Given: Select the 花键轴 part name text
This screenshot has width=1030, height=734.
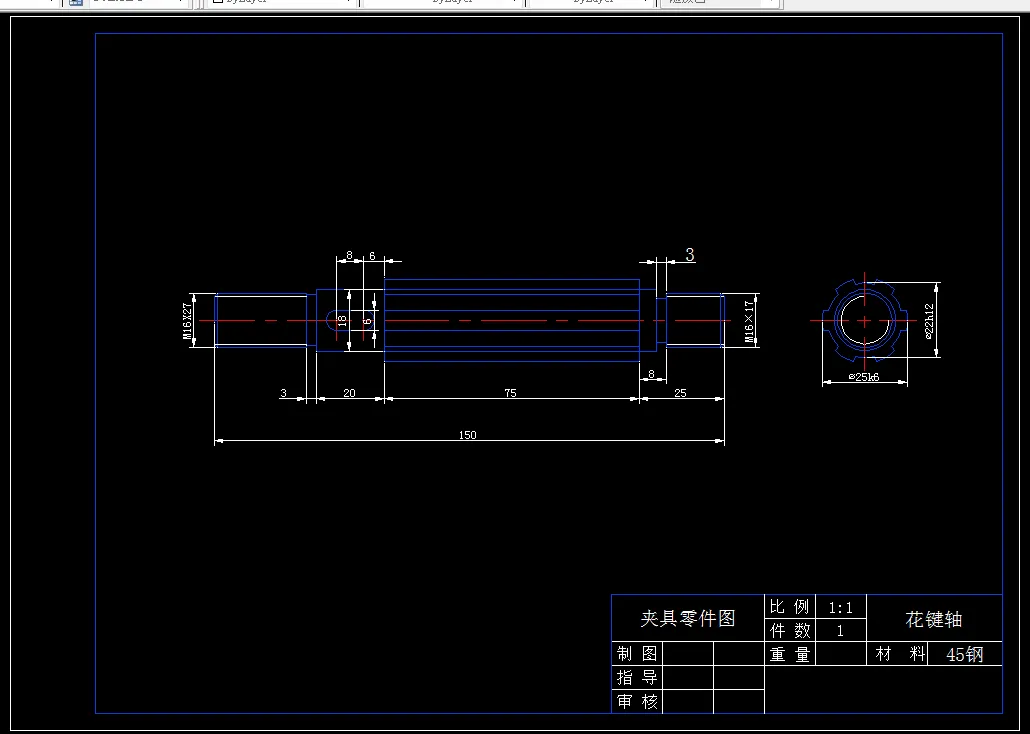Looking at the screenshot, I should pyautogui.click(x=934, y=619).
